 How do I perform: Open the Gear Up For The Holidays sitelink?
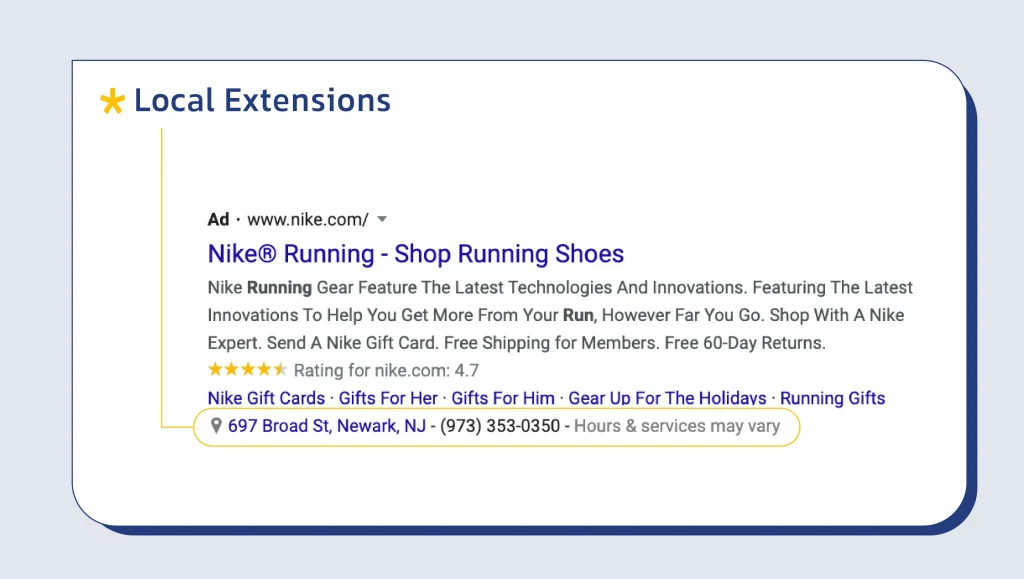(667, 398)
